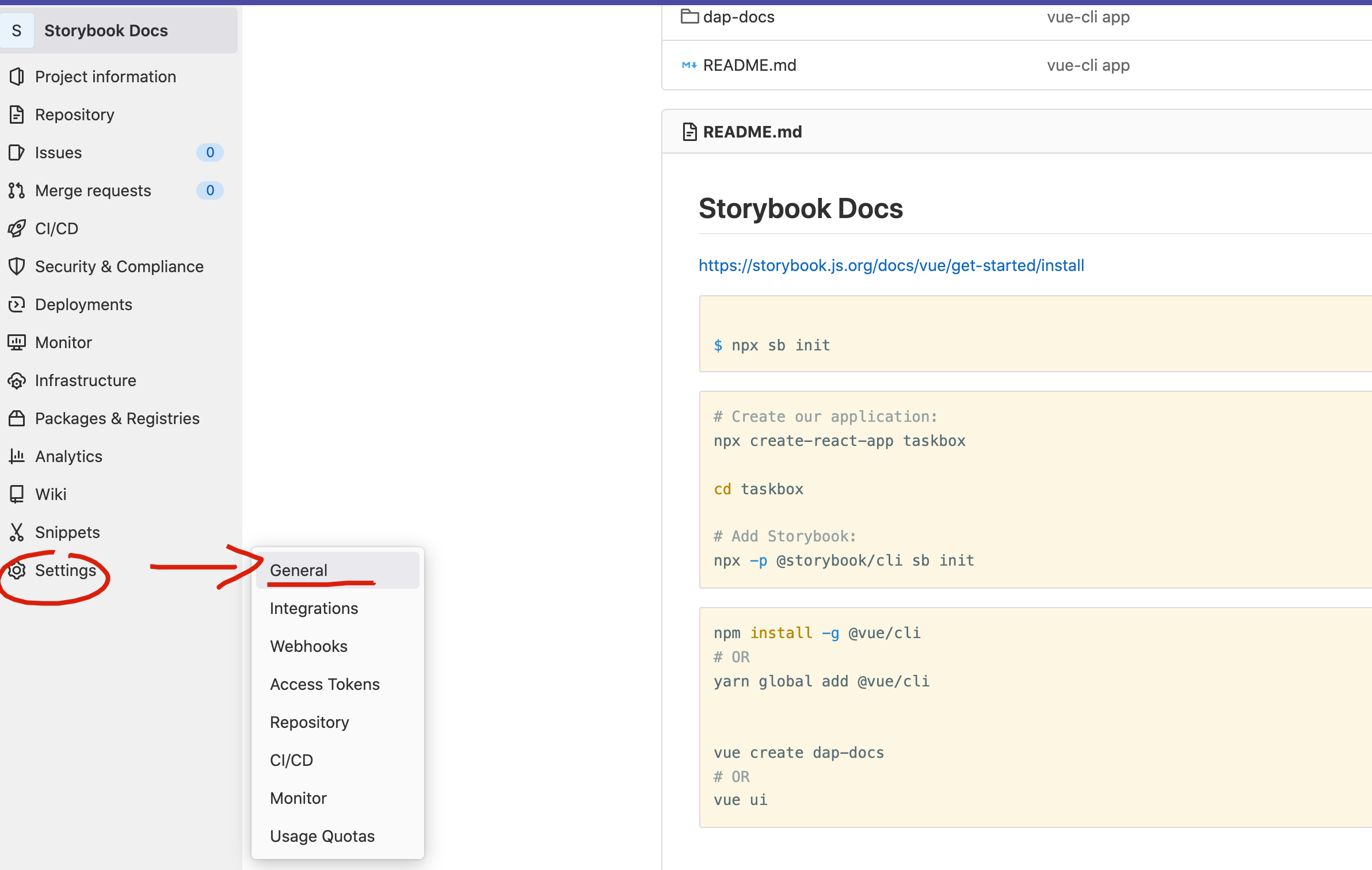
Task: Click the '# Create our application:' comment
Action: click(826, 417)
